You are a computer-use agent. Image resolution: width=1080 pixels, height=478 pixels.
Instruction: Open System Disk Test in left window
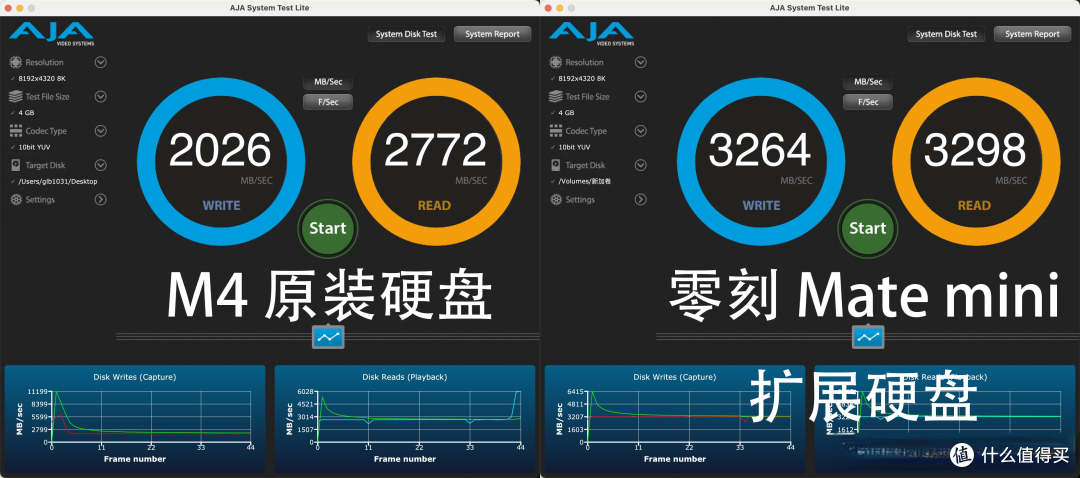pos(406,34)
